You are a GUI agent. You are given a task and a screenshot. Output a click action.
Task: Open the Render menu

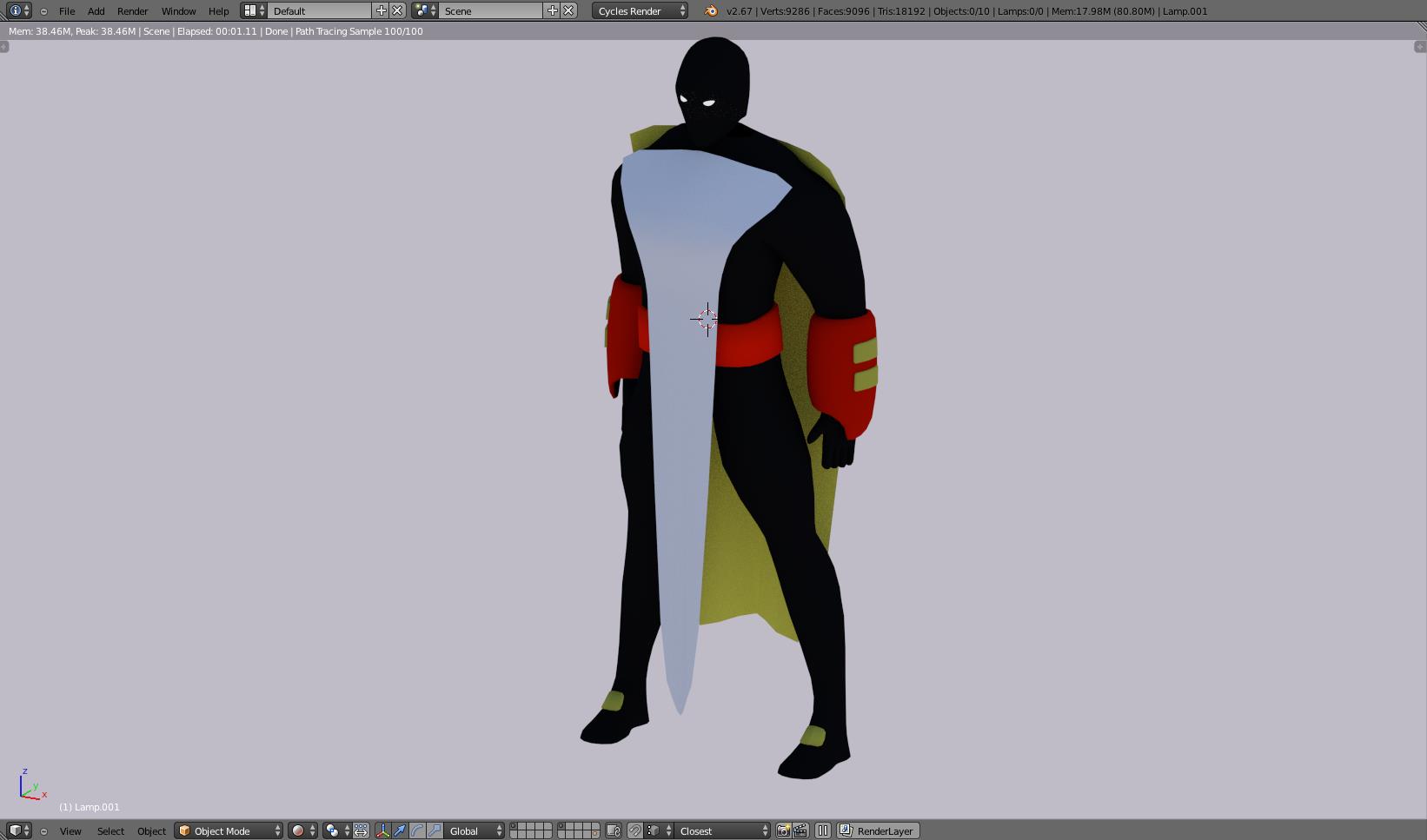point(132,10)
